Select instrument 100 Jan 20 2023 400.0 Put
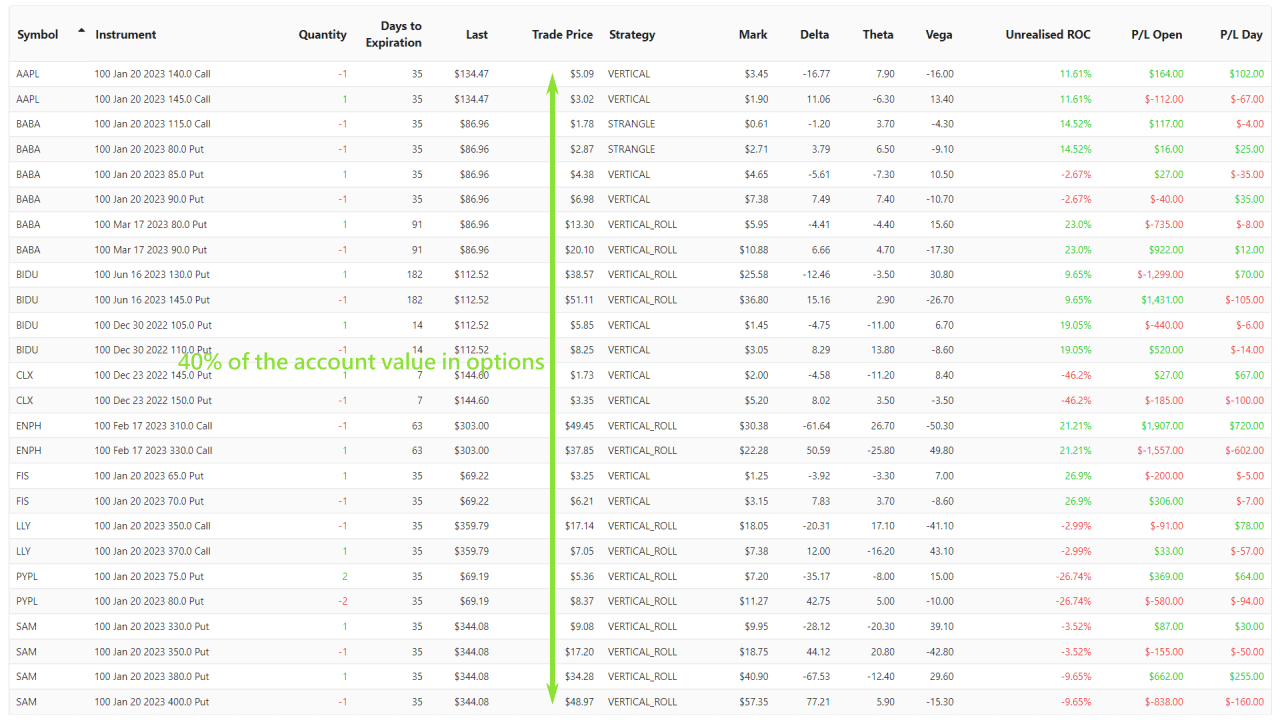Image resolution: width=1280 pixels, height=720 pixels. 152,702
